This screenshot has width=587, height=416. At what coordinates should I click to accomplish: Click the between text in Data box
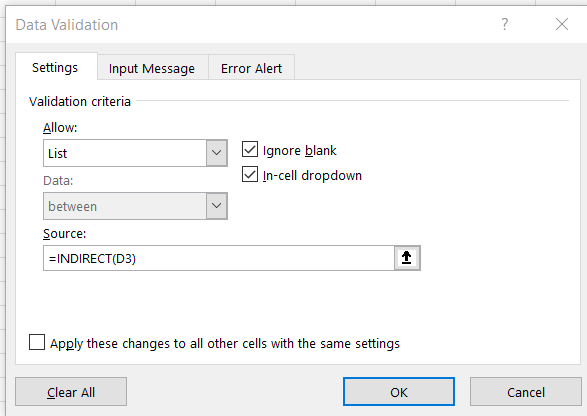pos(73,206)
